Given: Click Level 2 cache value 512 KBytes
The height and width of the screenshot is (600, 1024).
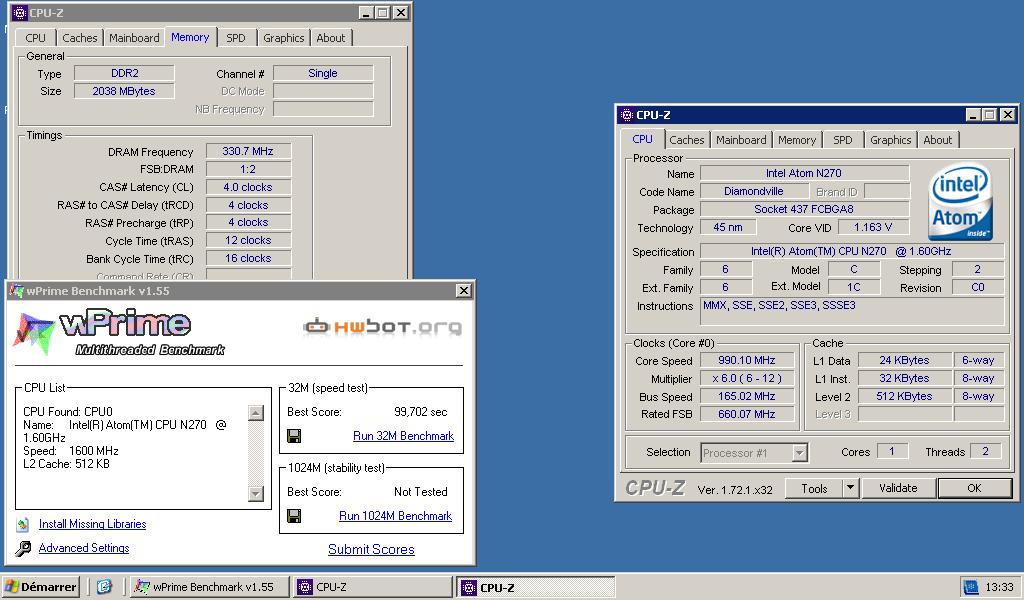Looking at the screenshot, I should click(904, 396).
